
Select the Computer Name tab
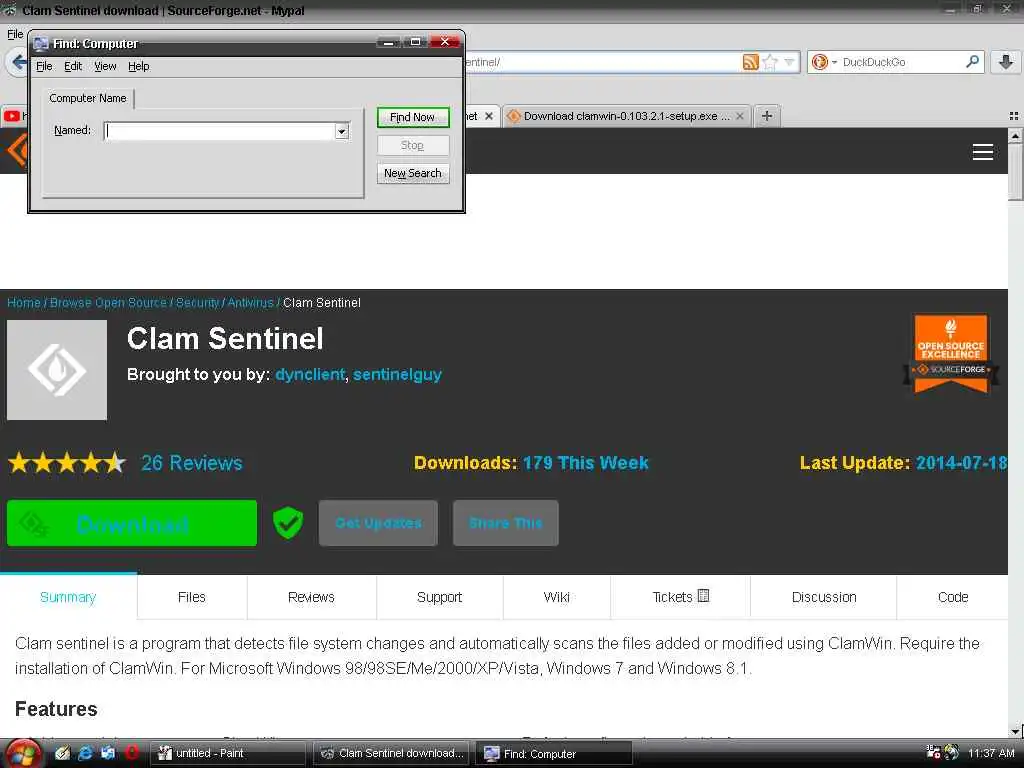pos(88,98)
